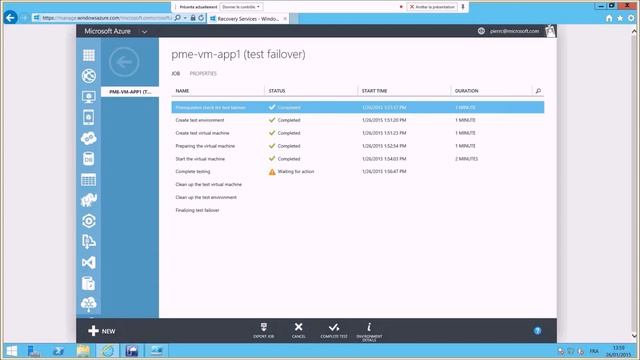This screenshot has height=360, width=640.
Task: Click the browser favorites star icon
Action: pyautogui.click(x=620, y=18)
